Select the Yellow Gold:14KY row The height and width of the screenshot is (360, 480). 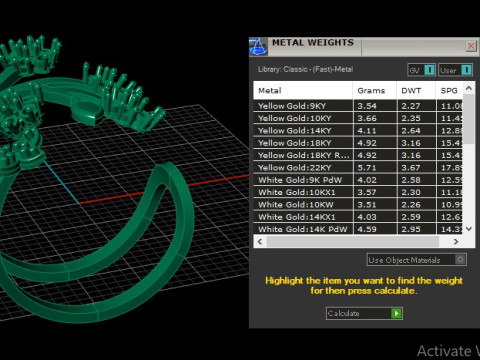click(x=358, y=131)
